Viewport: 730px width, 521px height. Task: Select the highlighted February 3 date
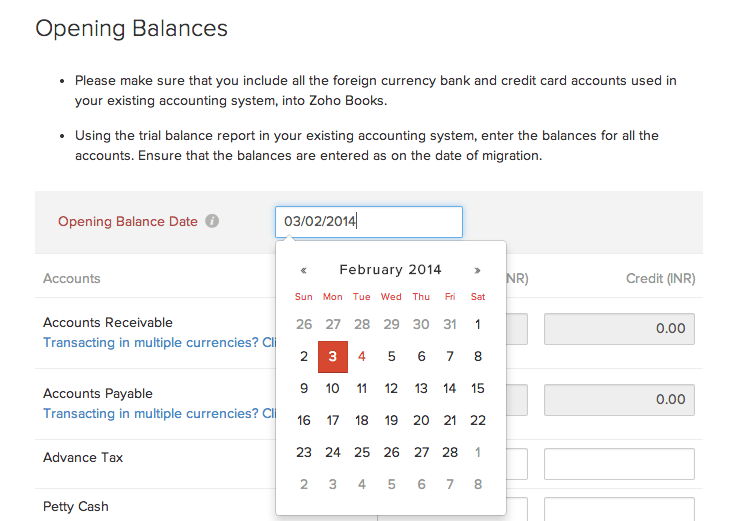[332, 357]
